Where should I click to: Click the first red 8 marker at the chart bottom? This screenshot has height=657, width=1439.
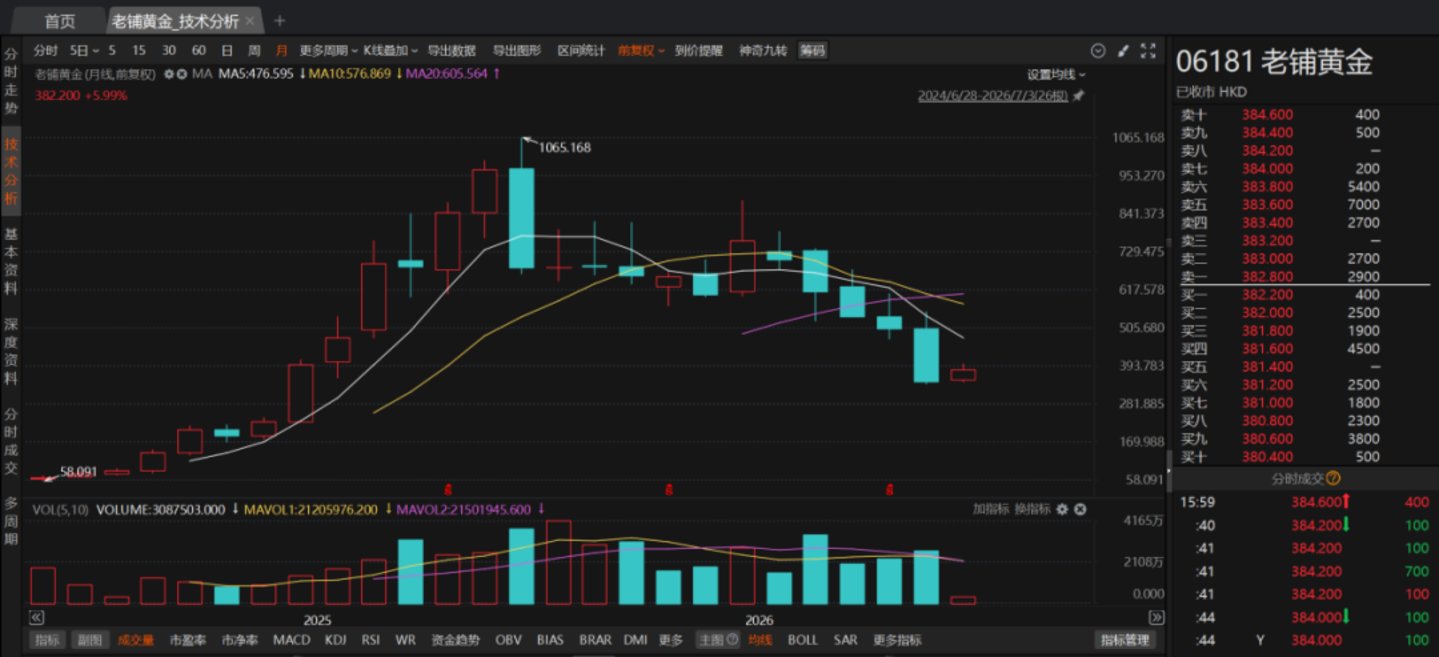click(448, 490)
